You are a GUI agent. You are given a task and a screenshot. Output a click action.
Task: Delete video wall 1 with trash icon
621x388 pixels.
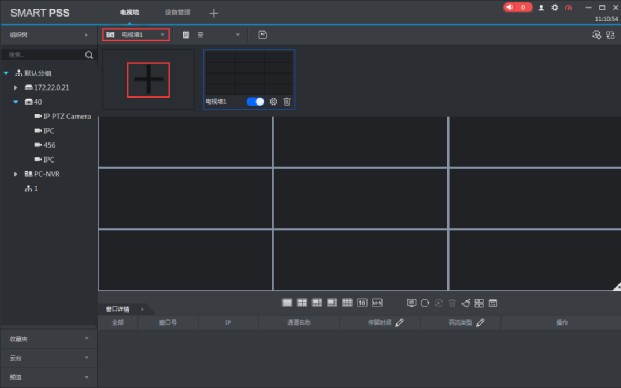(287, 102)
